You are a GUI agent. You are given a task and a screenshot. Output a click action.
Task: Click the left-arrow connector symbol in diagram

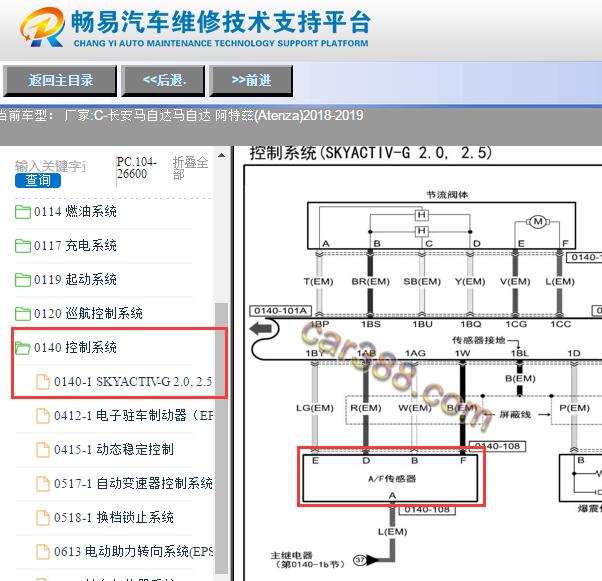(x=261, y=328)
